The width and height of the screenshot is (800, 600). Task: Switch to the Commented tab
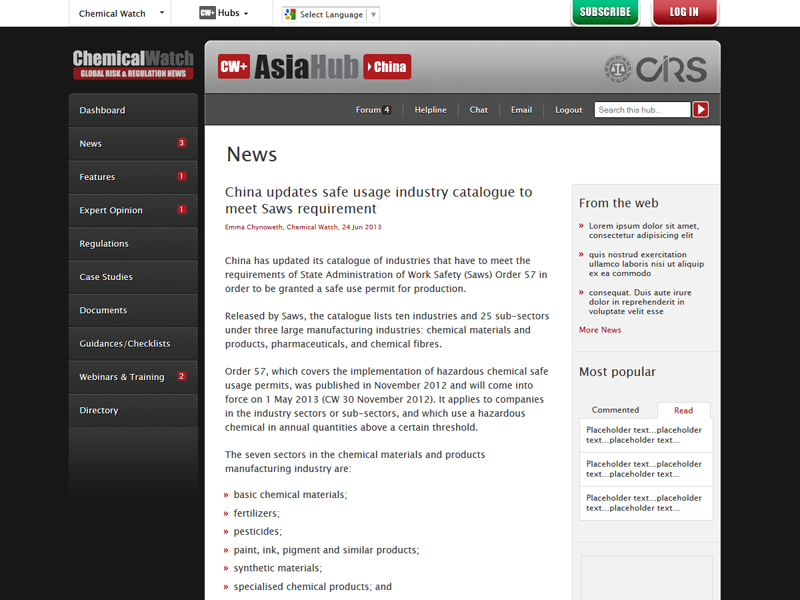pyautogui.click(x=615, y=410)
